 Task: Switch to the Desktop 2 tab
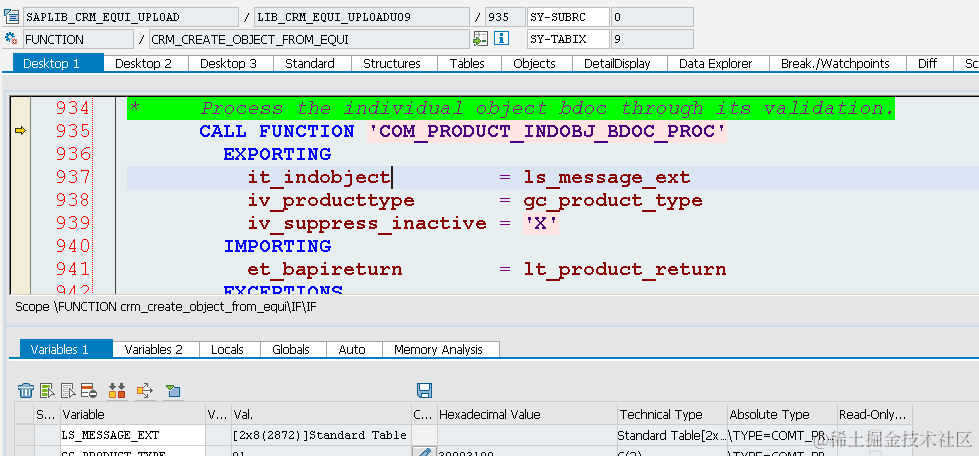pyautogui.click(x=143, y=63)
